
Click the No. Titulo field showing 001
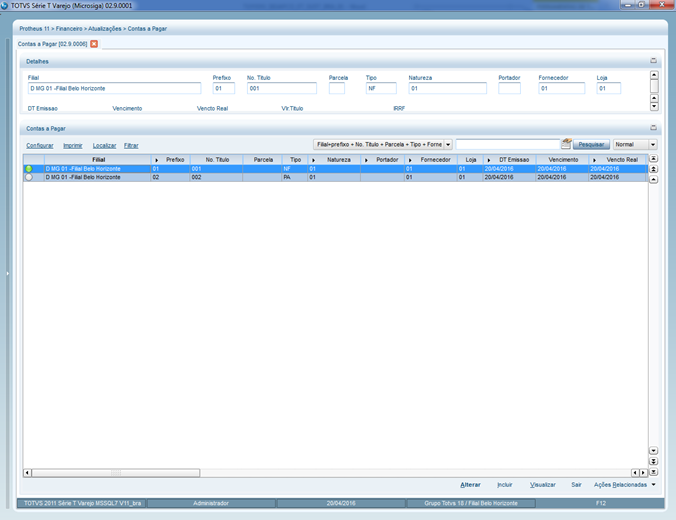point(282,88)
